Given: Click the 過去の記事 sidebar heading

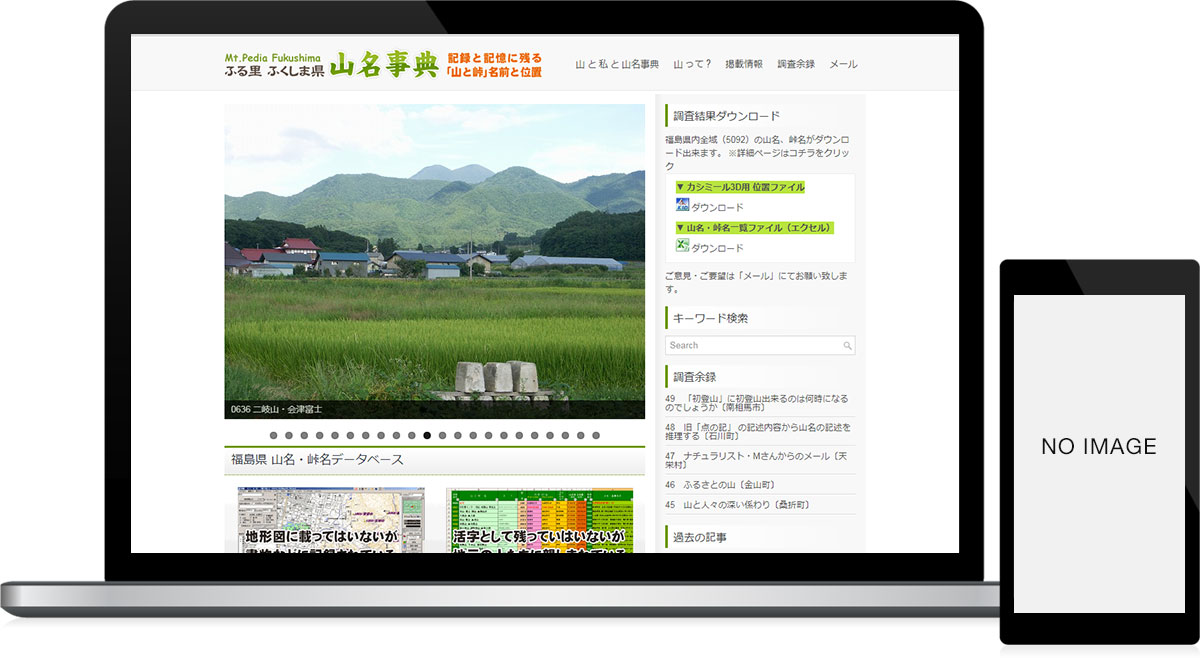Looking at the screenshot, I should click(700, 537).
